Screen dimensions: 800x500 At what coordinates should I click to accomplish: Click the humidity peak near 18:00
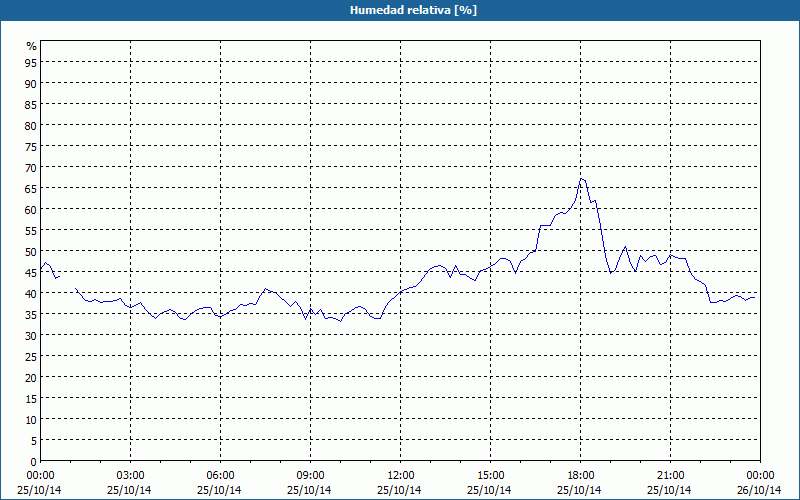[x=582, y=179]
